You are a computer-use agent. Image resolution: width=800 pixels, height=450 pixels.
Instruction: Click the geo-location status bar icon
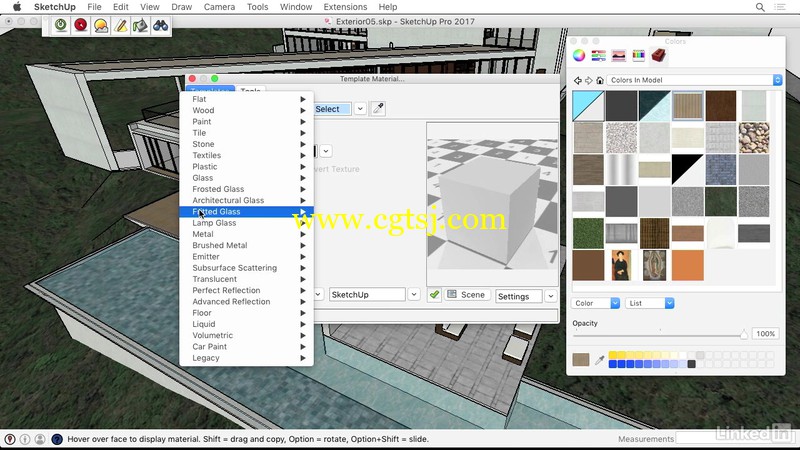(x=10, y=439)
